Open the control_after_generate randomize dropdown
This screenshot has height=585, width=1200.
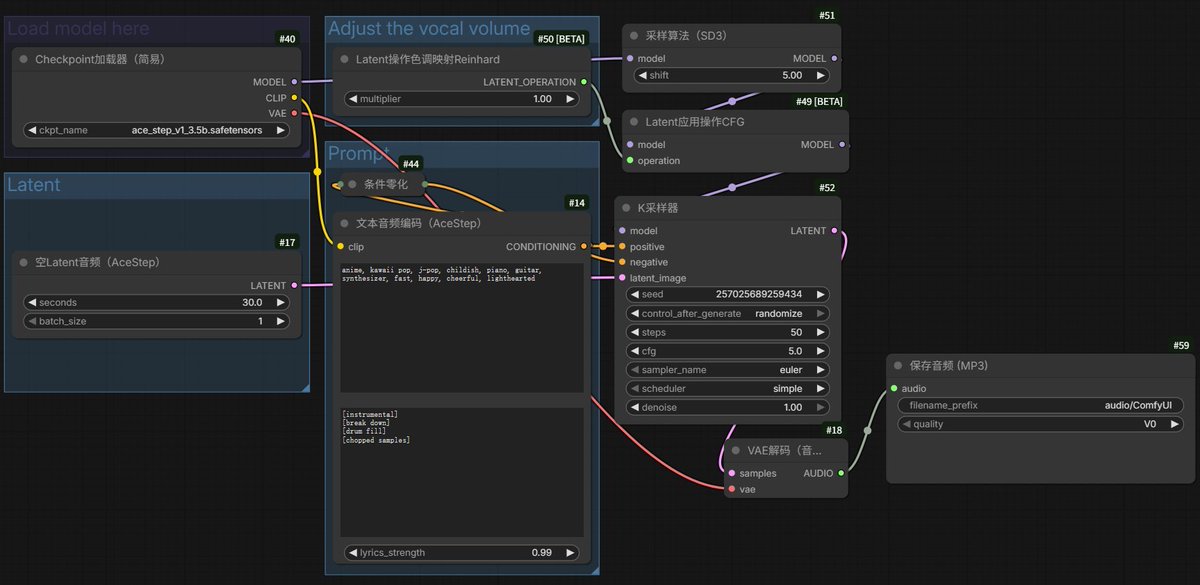tap(727, 313)
